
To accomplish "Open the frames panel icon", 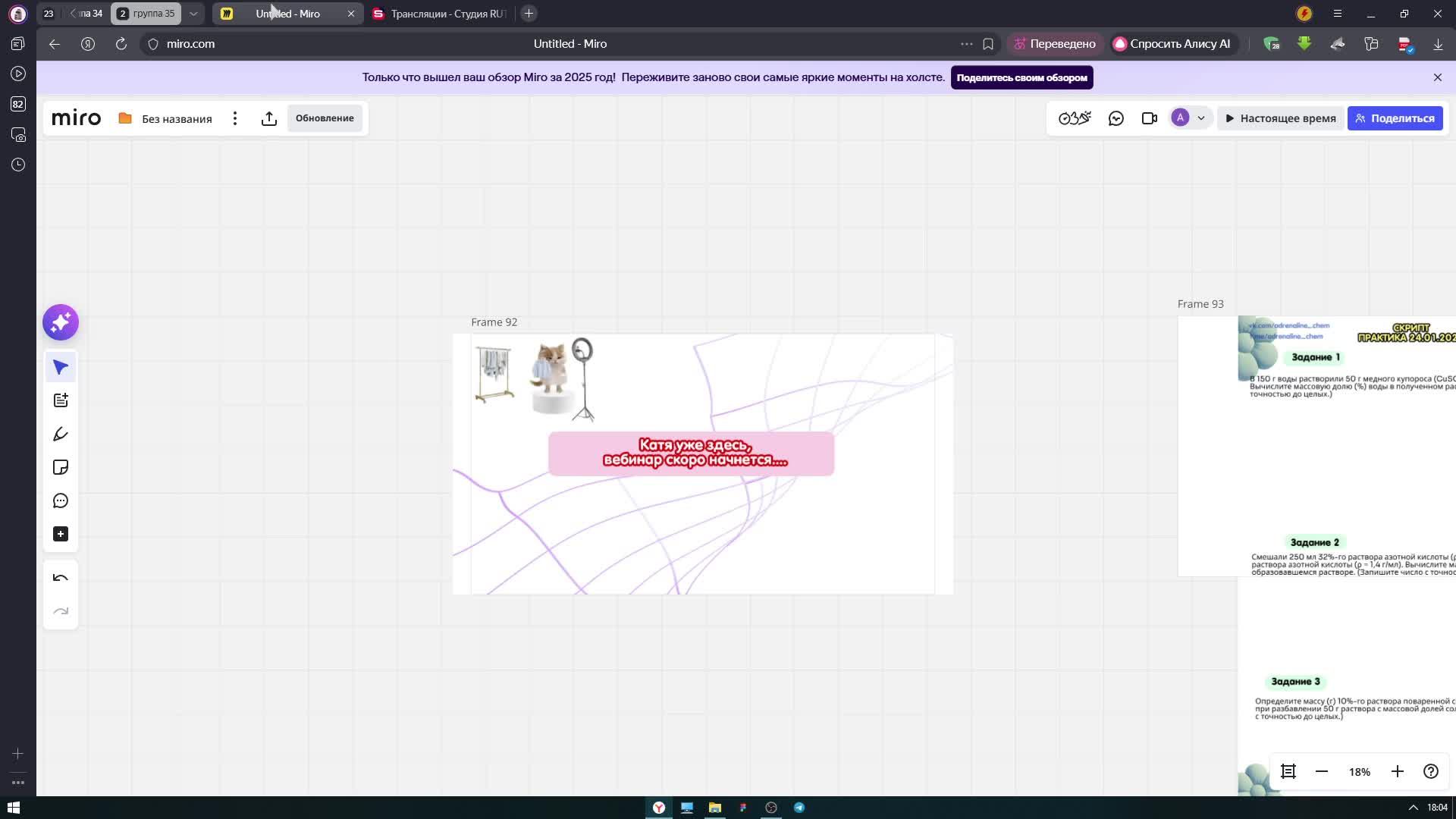I will coord(1288,771).
